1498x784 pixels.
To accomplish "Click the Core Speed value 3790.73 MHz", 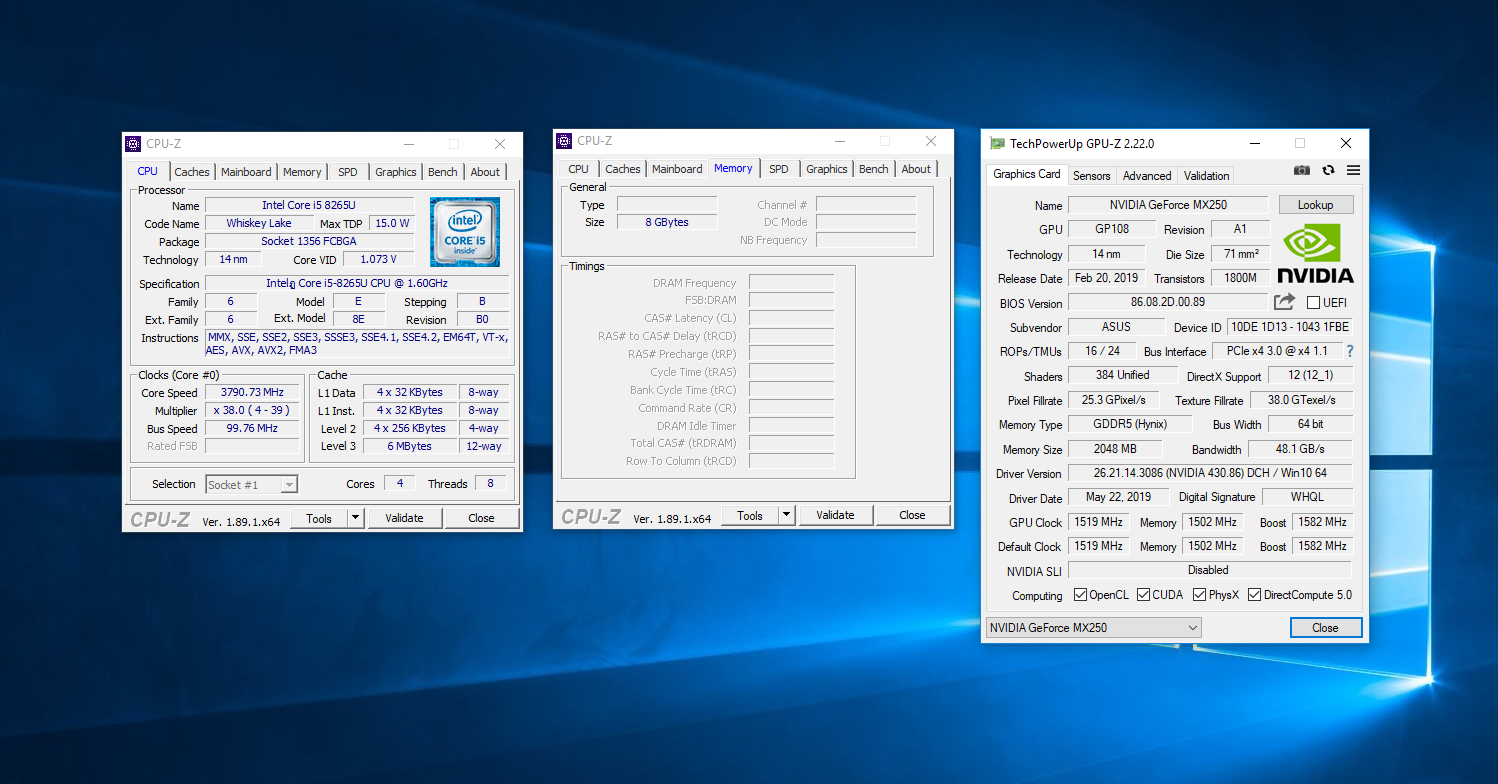I will pos(252,392).
